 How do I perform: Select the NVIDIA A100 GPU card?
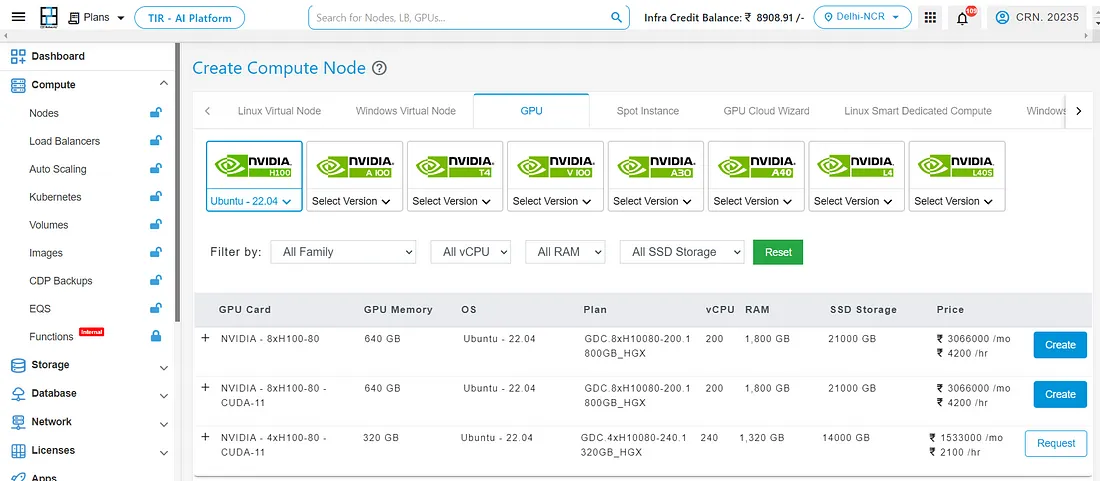pyautogui.click(x=354, y=166)
